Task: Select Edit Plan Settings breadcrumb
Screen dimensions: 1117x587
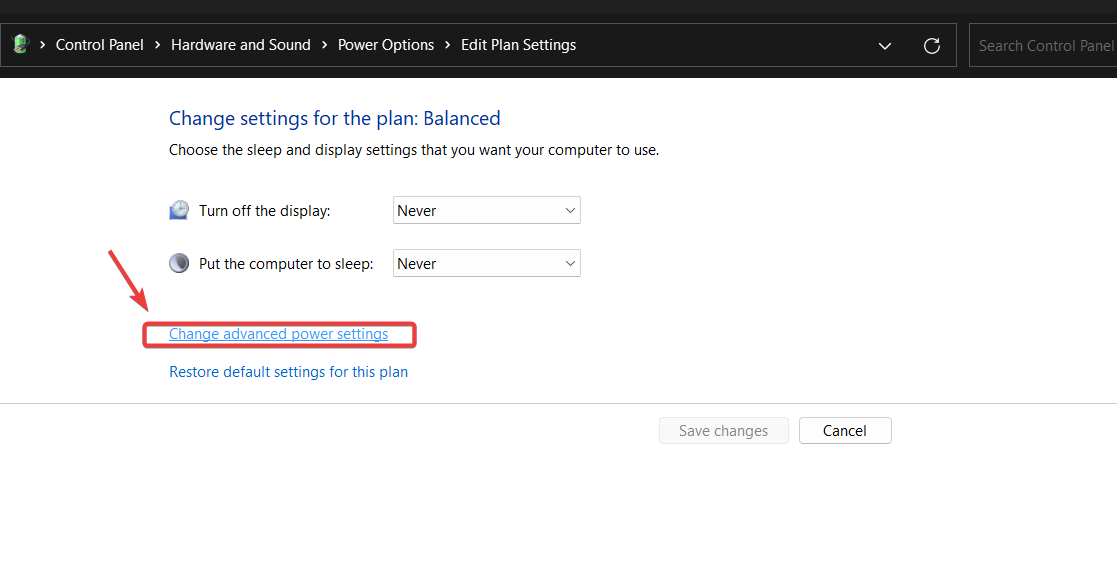Action: [x=518, y=45]
